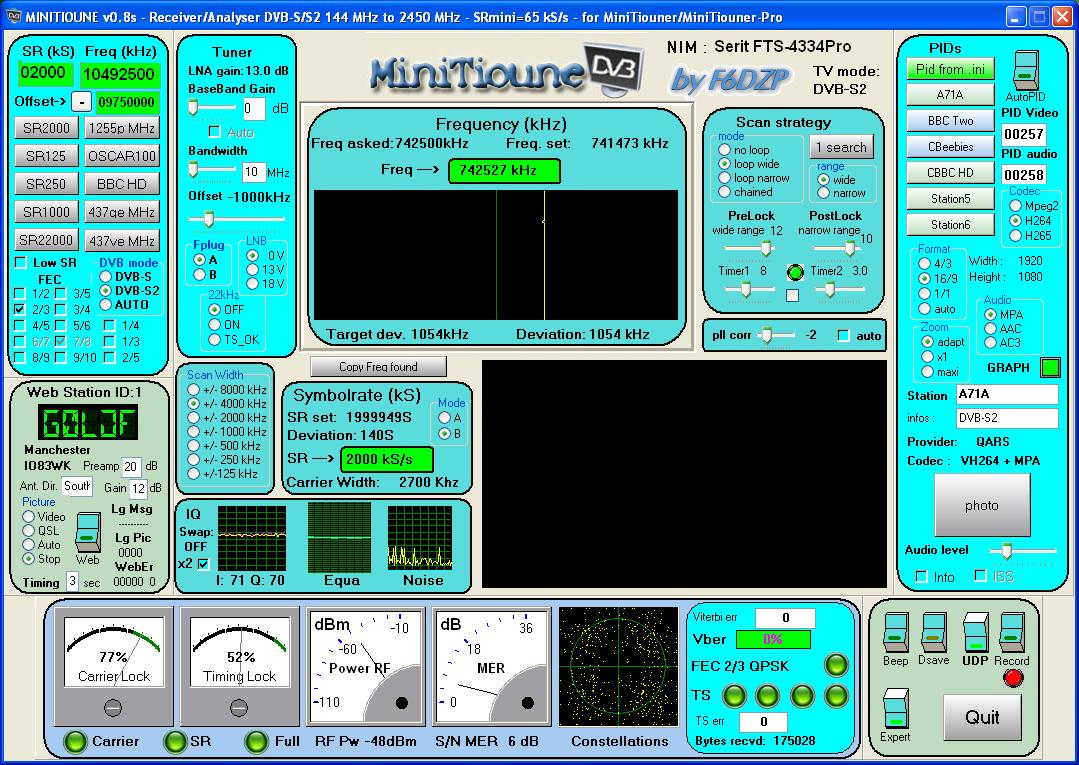The height and width of the screenshot is (765, 1079).
Task: Click the MER dB meter
Action: 491,667
